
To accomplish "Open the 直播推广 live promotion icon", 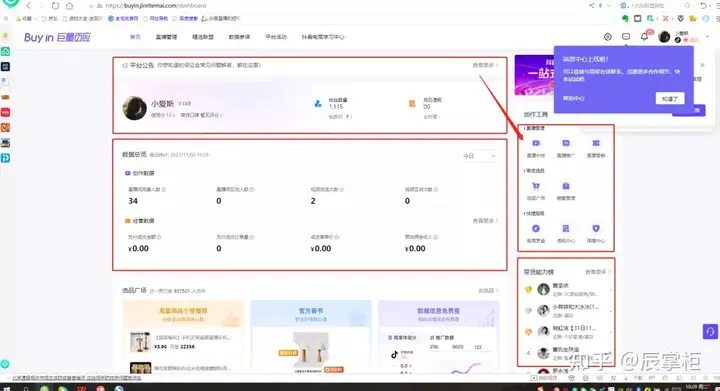I will click(x=566, y=143).
